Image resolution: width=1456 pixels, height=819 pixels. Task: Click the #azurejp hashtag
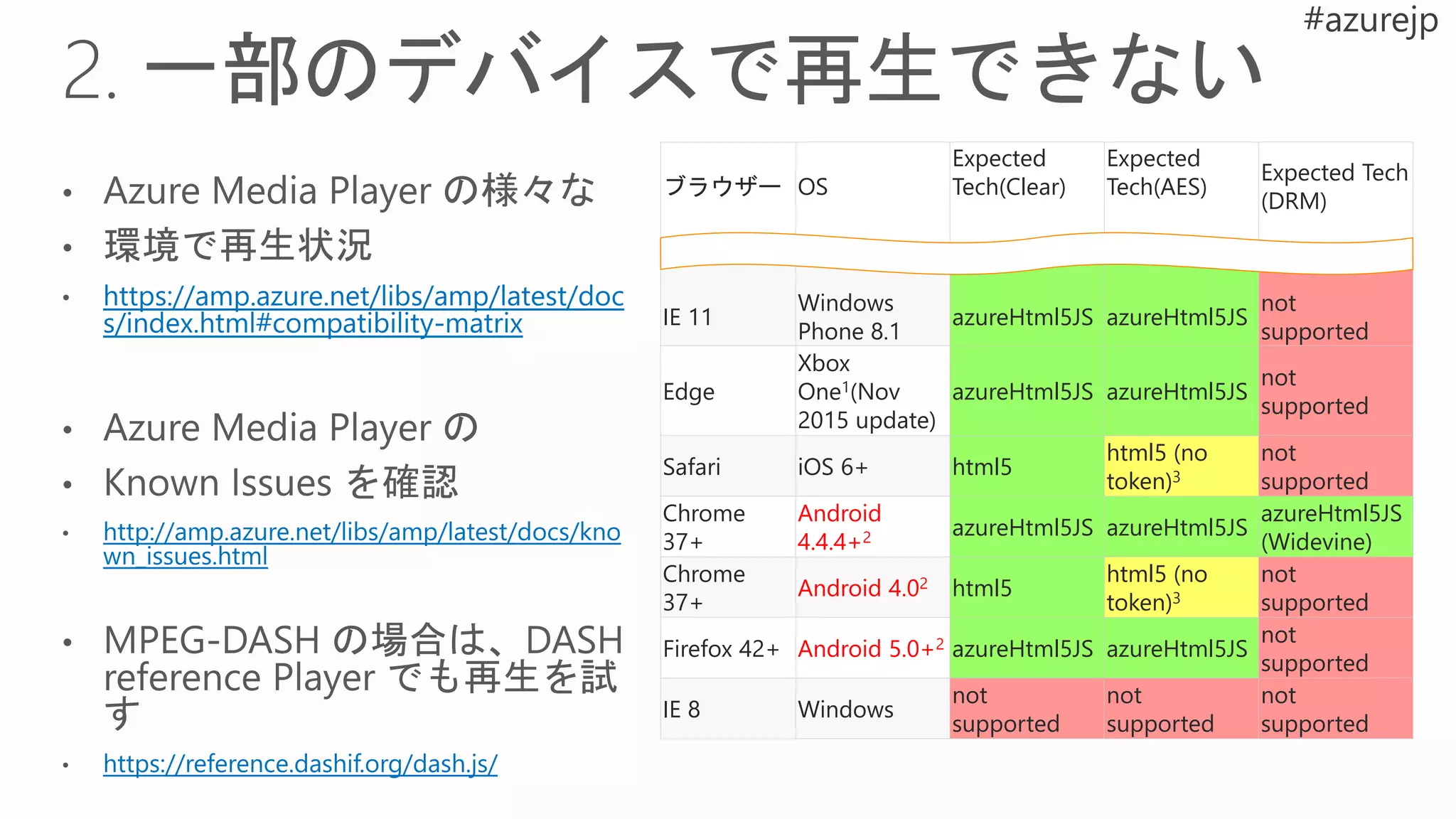[1370, 20]
